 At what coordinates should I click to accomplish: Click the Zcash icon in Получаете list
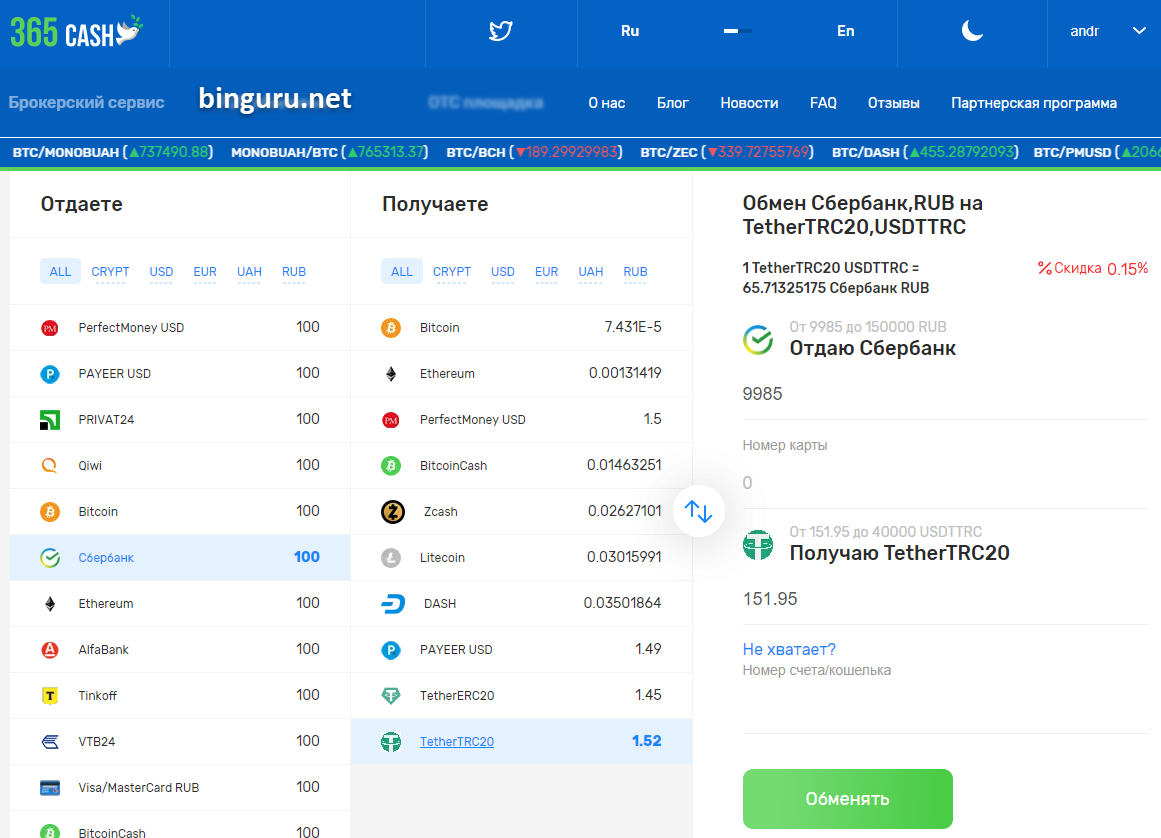point(392,512)
